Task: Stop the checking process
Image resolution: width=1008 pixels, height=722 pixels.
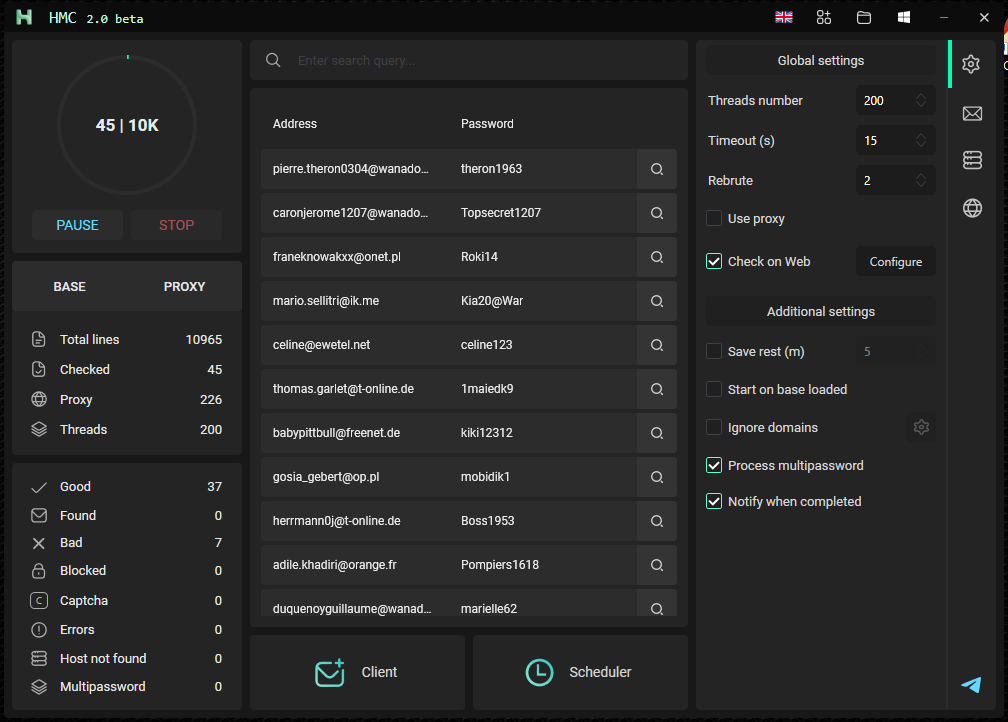Action: [176, 225]
